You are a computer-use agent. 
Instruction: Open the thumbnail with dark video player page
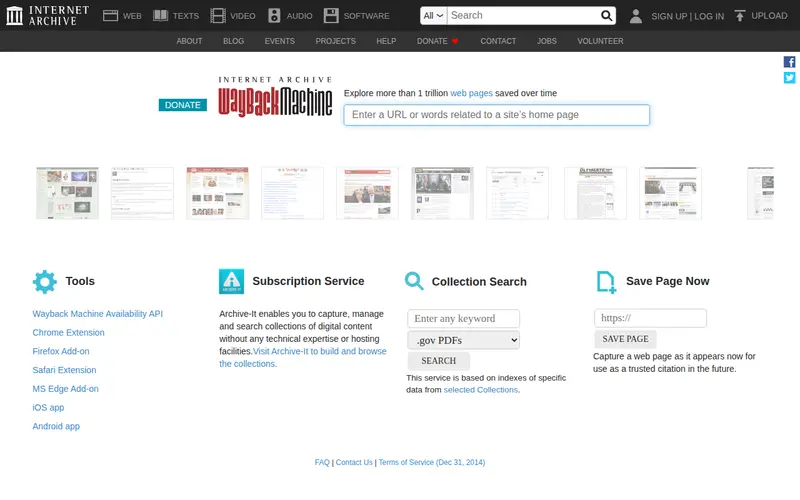point(442,193)
